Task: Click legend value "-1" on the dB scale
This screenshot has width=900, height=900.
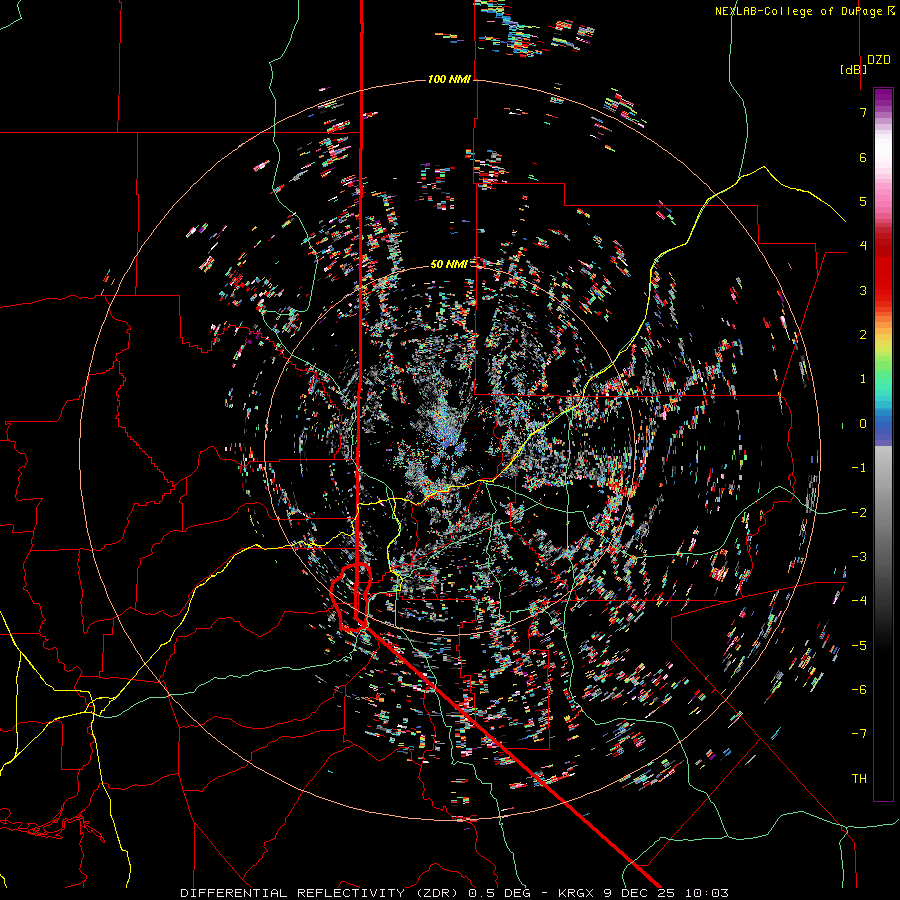Action: click(859, 468)
